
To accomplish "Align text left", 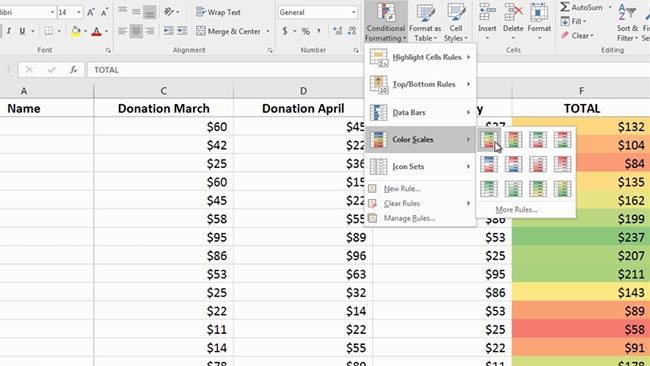I will tap(122, 31).
